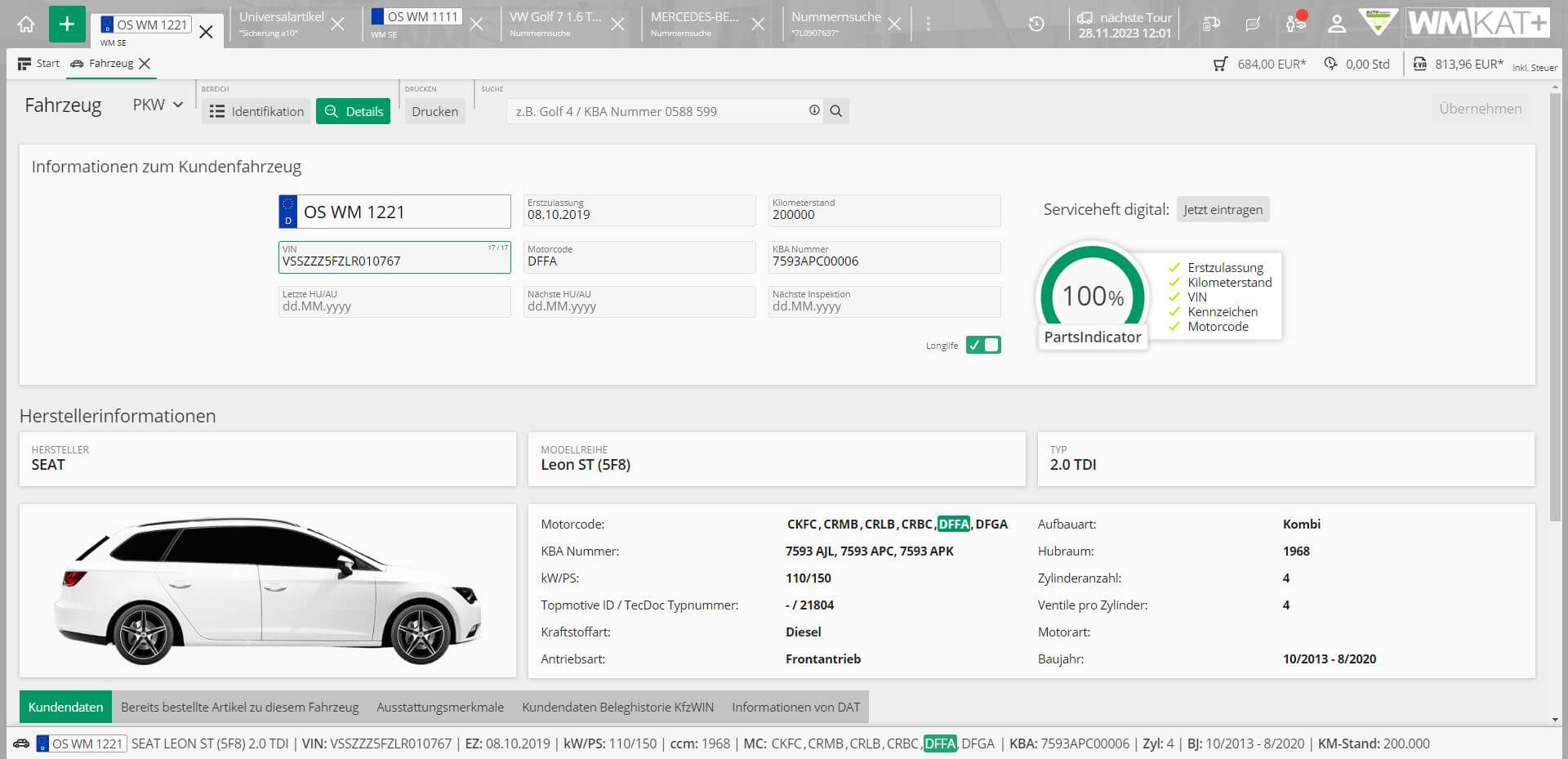Click the search magnifier button
Viewport: 1568px width, 759px height.
click(835, 111)
